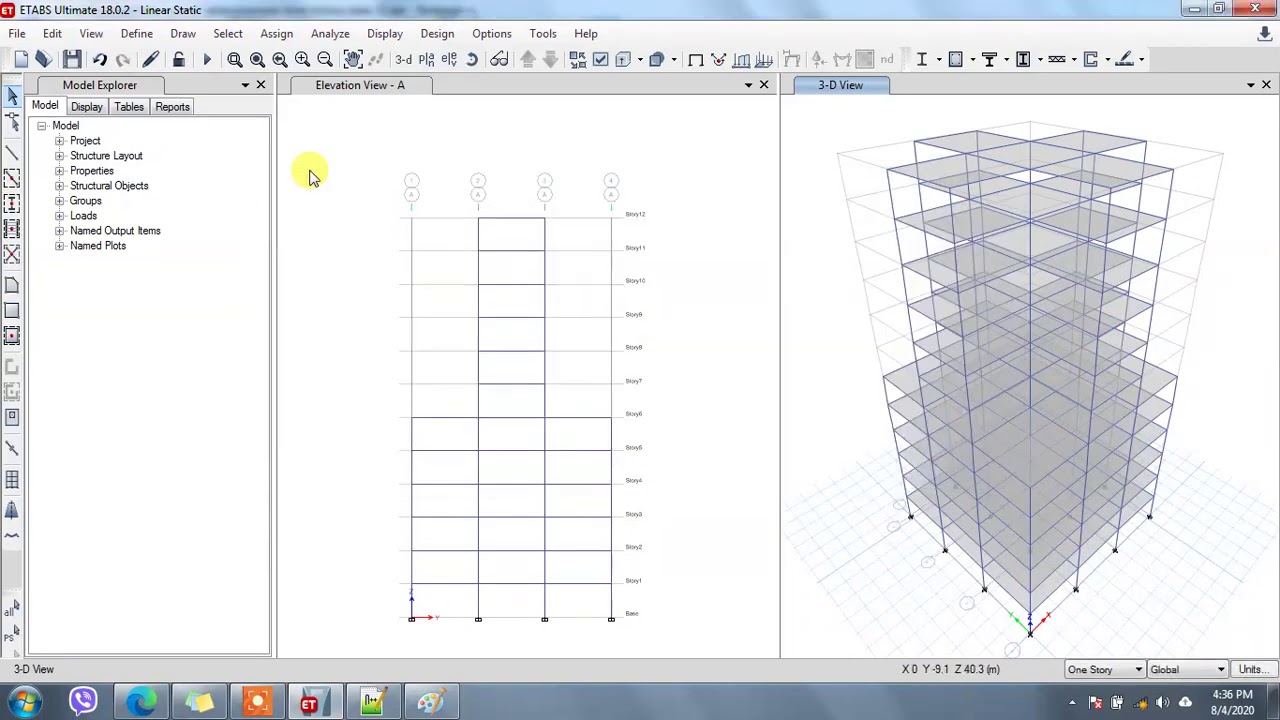Click the Rubber Band Zoom icon
1280x720 pixels.
pyautogui.click(x=235, y=60)
